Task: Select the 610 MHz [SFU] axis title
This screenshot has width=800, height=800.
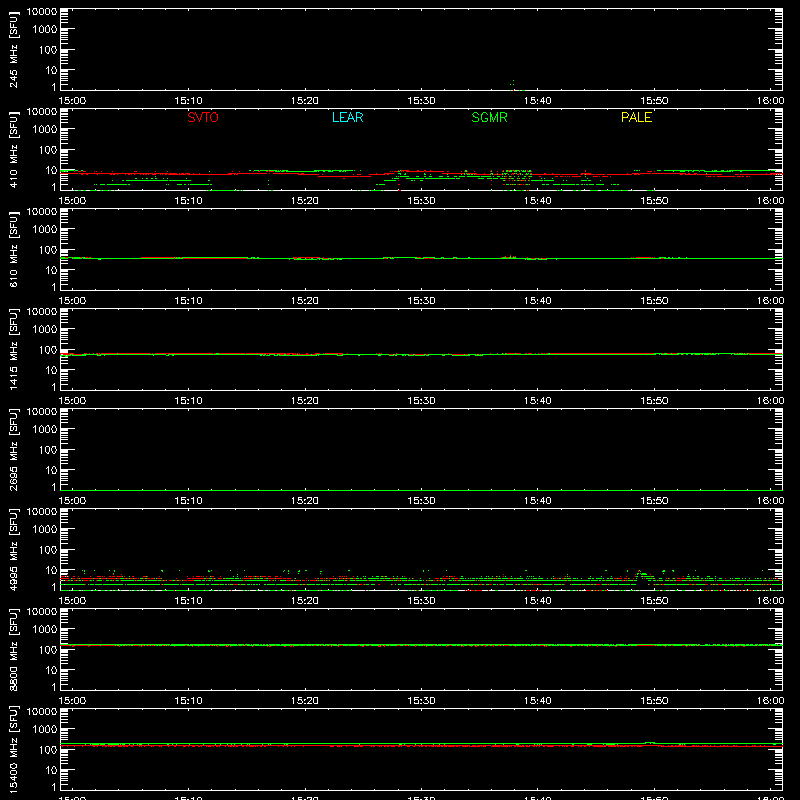Action: (x=13, y=250)
